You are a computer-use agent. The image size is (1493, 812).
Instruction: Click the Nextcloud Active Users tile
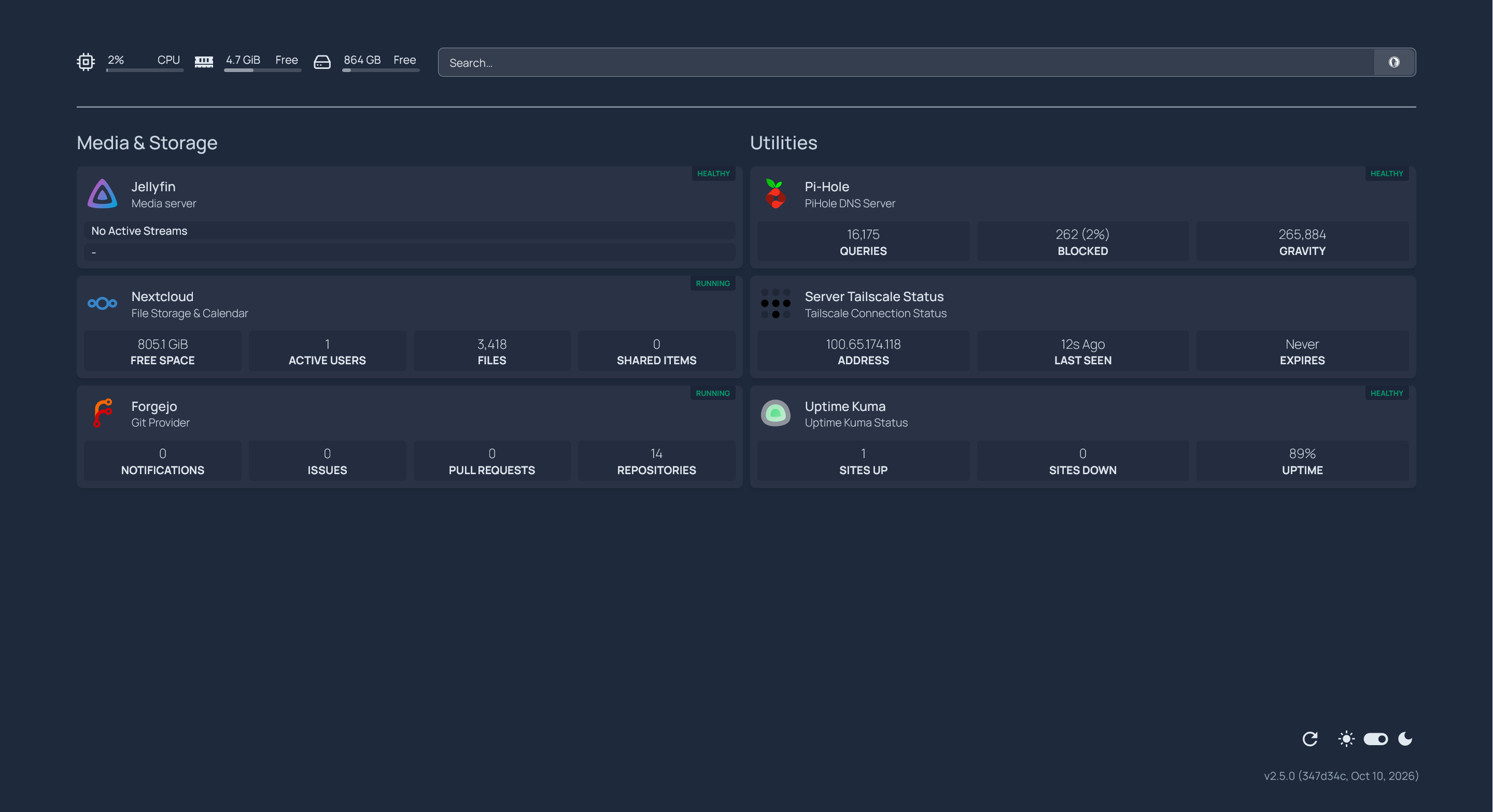pyautogui.click(x=328, y=351)
